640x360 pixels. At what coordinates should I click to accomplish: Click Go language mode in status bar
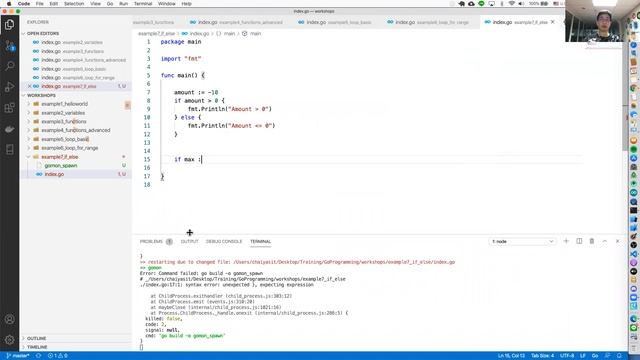(595, 356)
